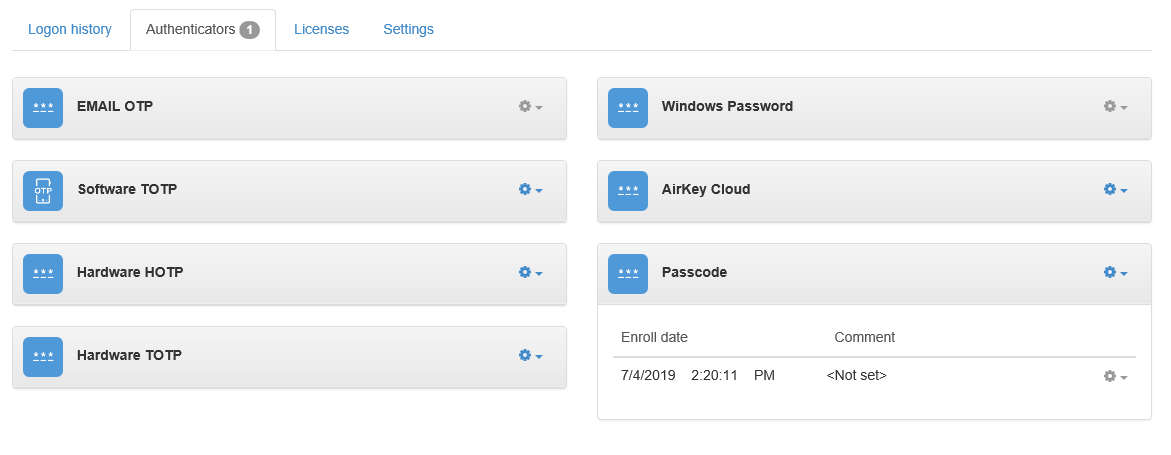Image resolution: width=1171 pixels, height=455 pixels.
Task: Open the Windows Password gear menu
Action: click(x=1115, y=107)
